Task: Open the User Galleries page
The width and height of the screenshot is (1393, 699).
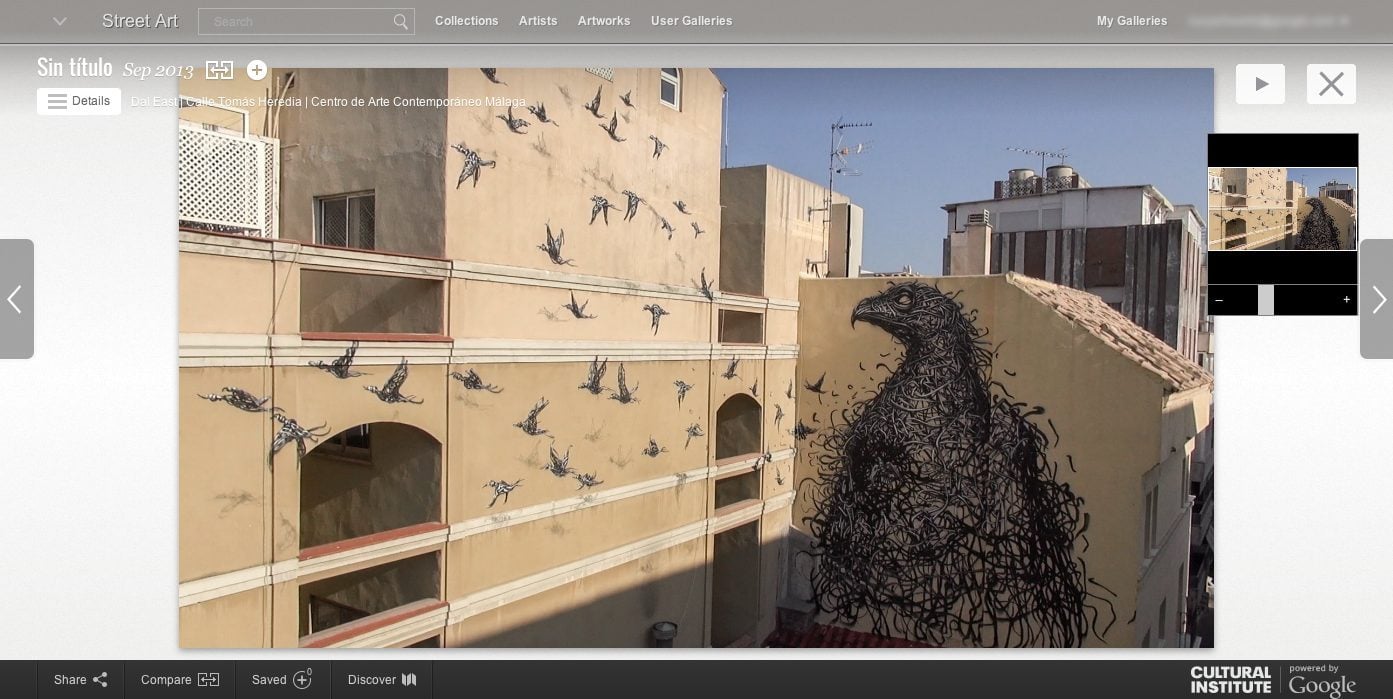Action: [x=691, y=21]
